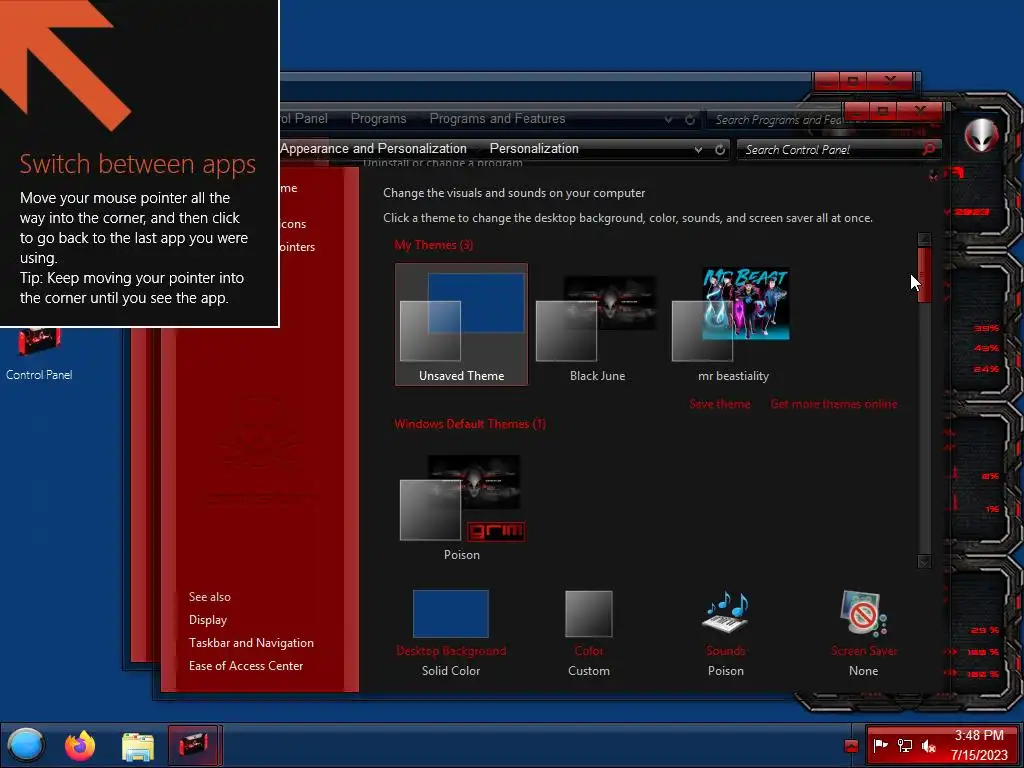Click the search magnifier in Search Control Panel

(x=929, y=150)
